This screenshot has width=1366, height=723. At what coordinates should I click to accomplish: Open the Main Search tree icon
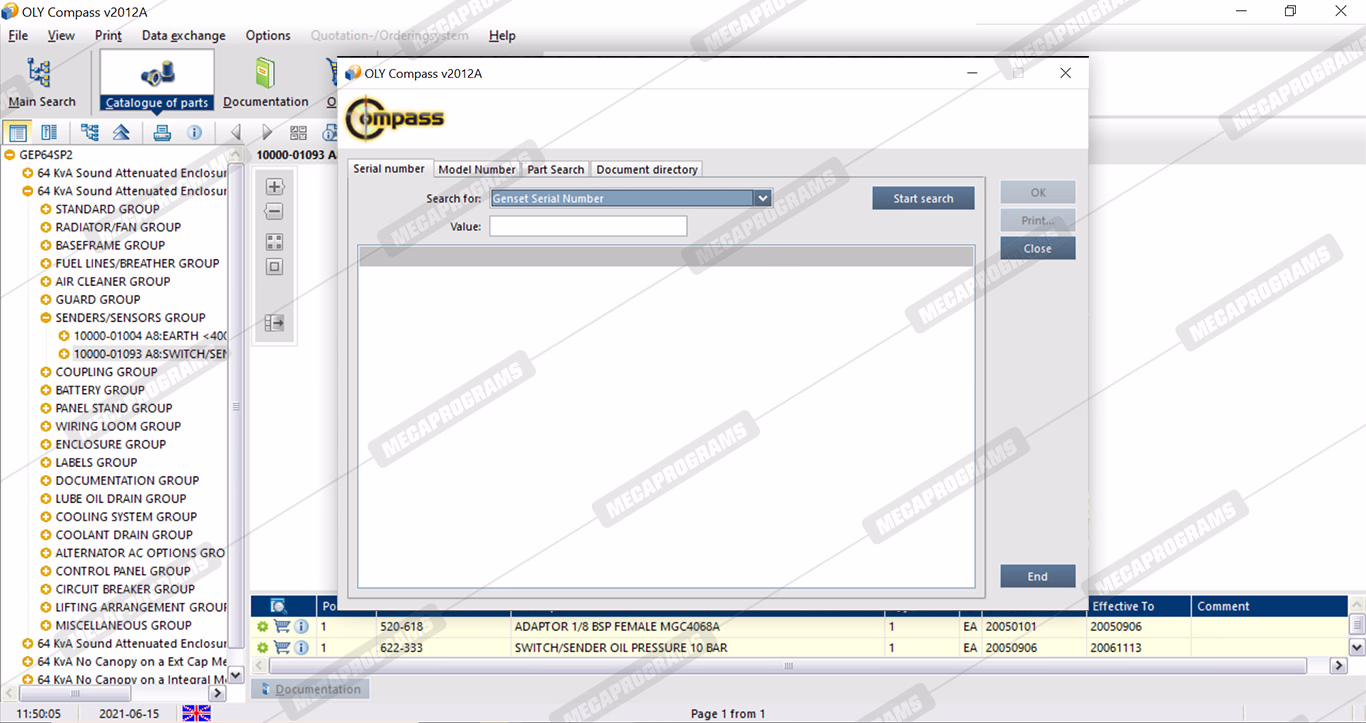[40, 74]
